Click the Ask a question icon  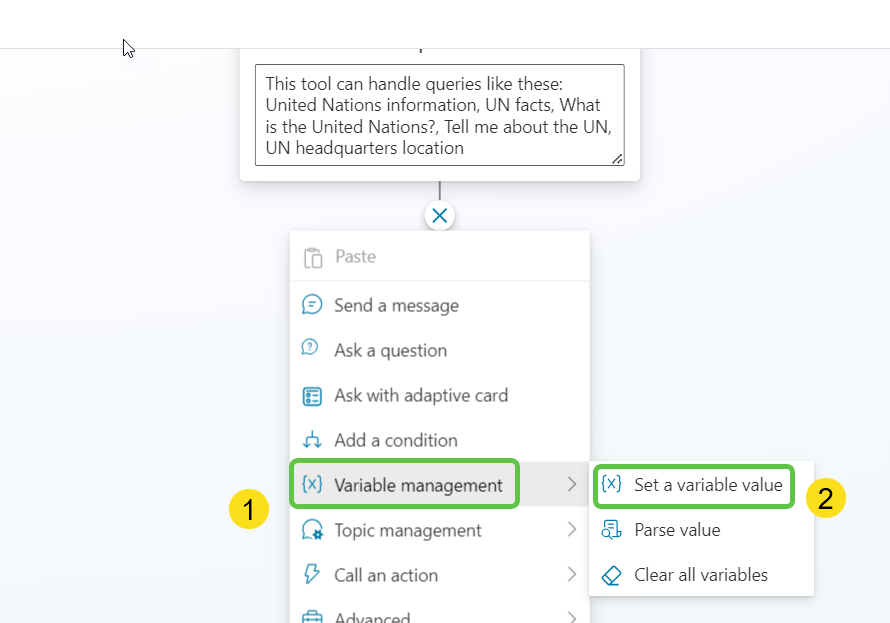tap(315, 350)
